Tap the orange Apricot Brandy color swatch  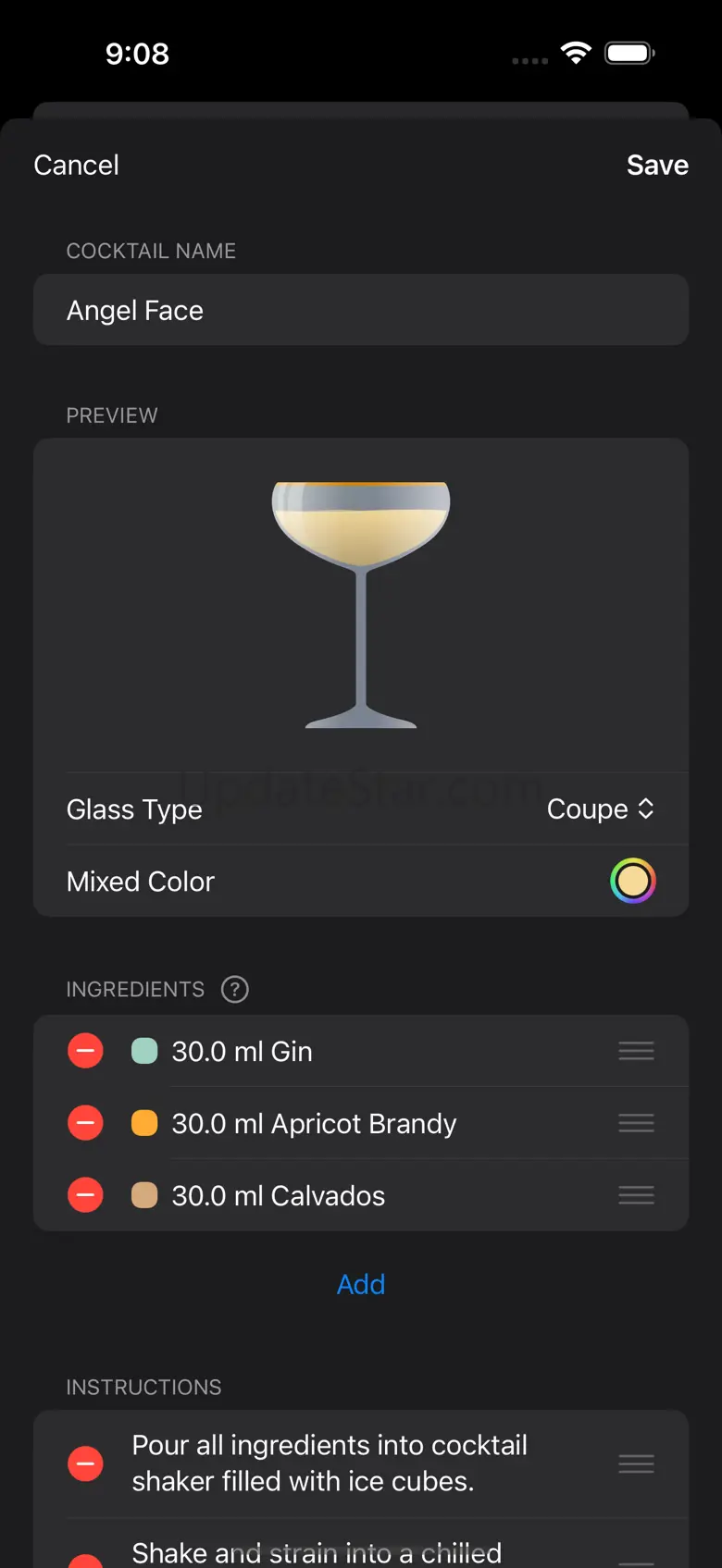tap(144, 1123)
